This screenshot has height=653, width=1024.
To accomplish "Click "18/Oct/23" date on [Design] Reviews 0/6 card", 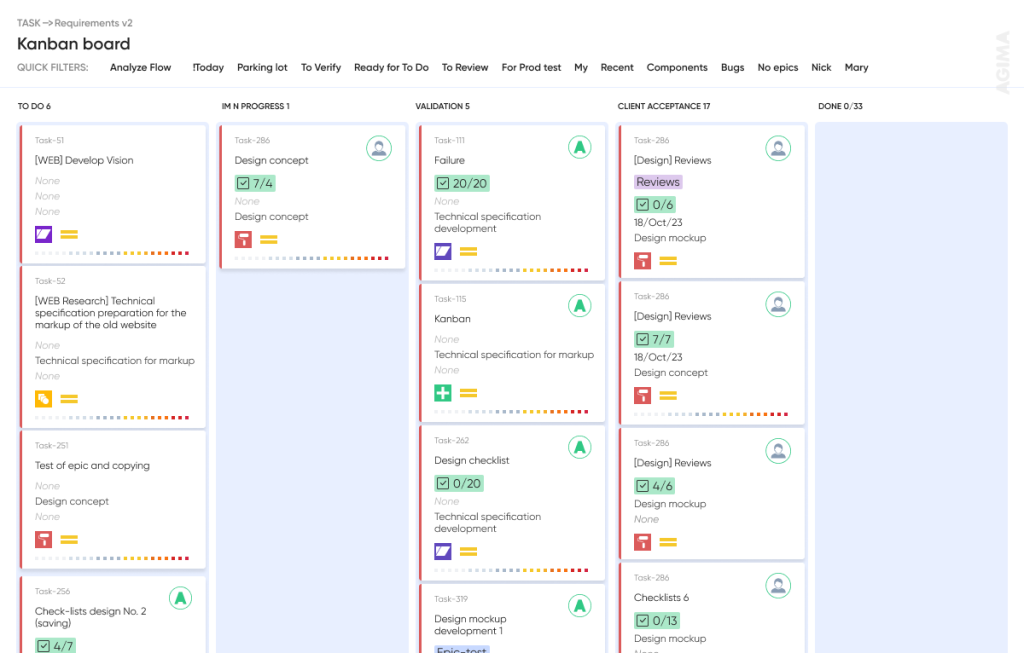I will [658, 222].
